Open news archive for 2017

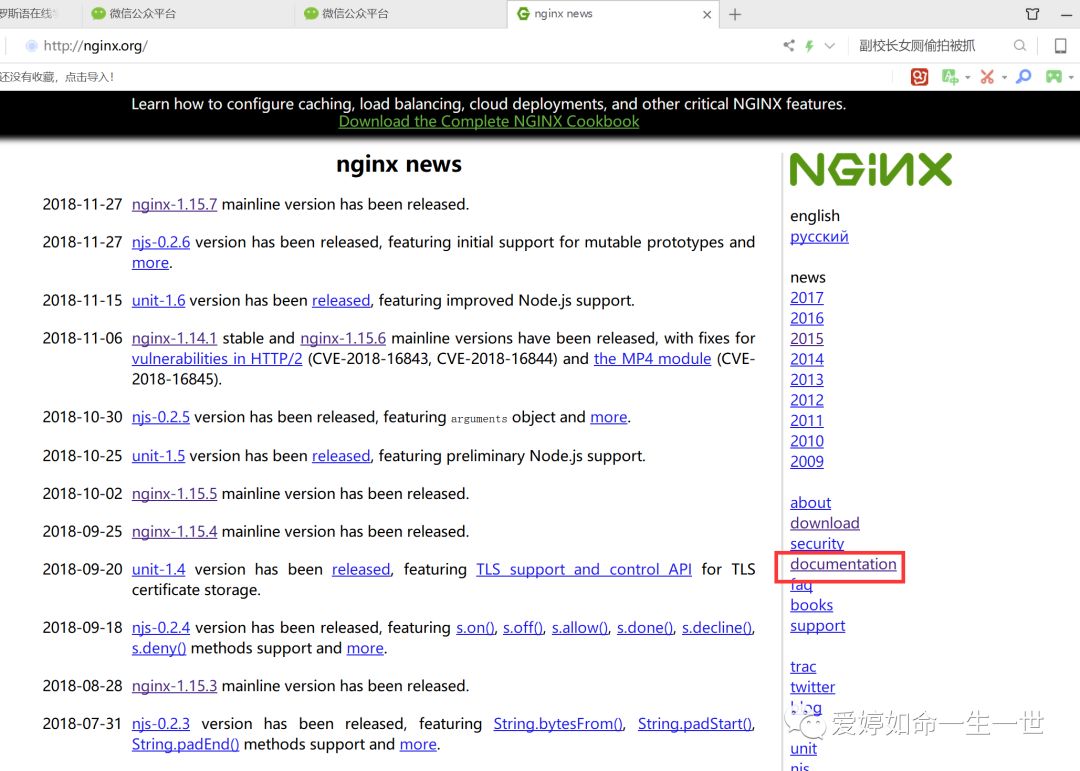[x=807, y=298]
